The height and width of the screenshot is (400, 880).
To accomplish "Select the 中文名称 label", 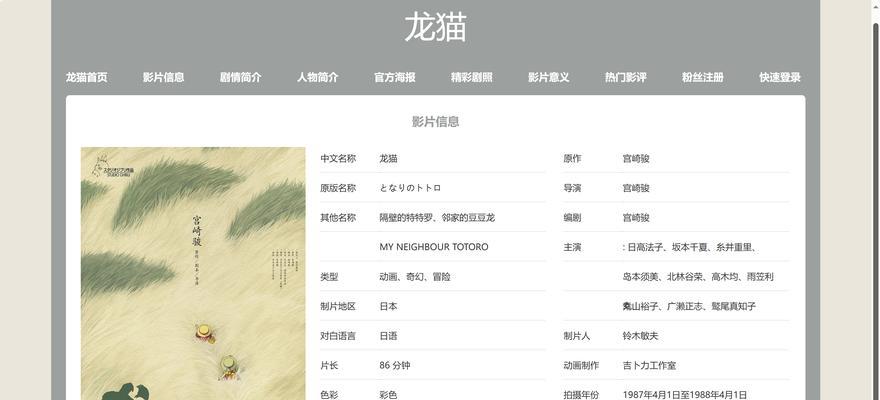I will pyautogui.click(x=338, y=159).
